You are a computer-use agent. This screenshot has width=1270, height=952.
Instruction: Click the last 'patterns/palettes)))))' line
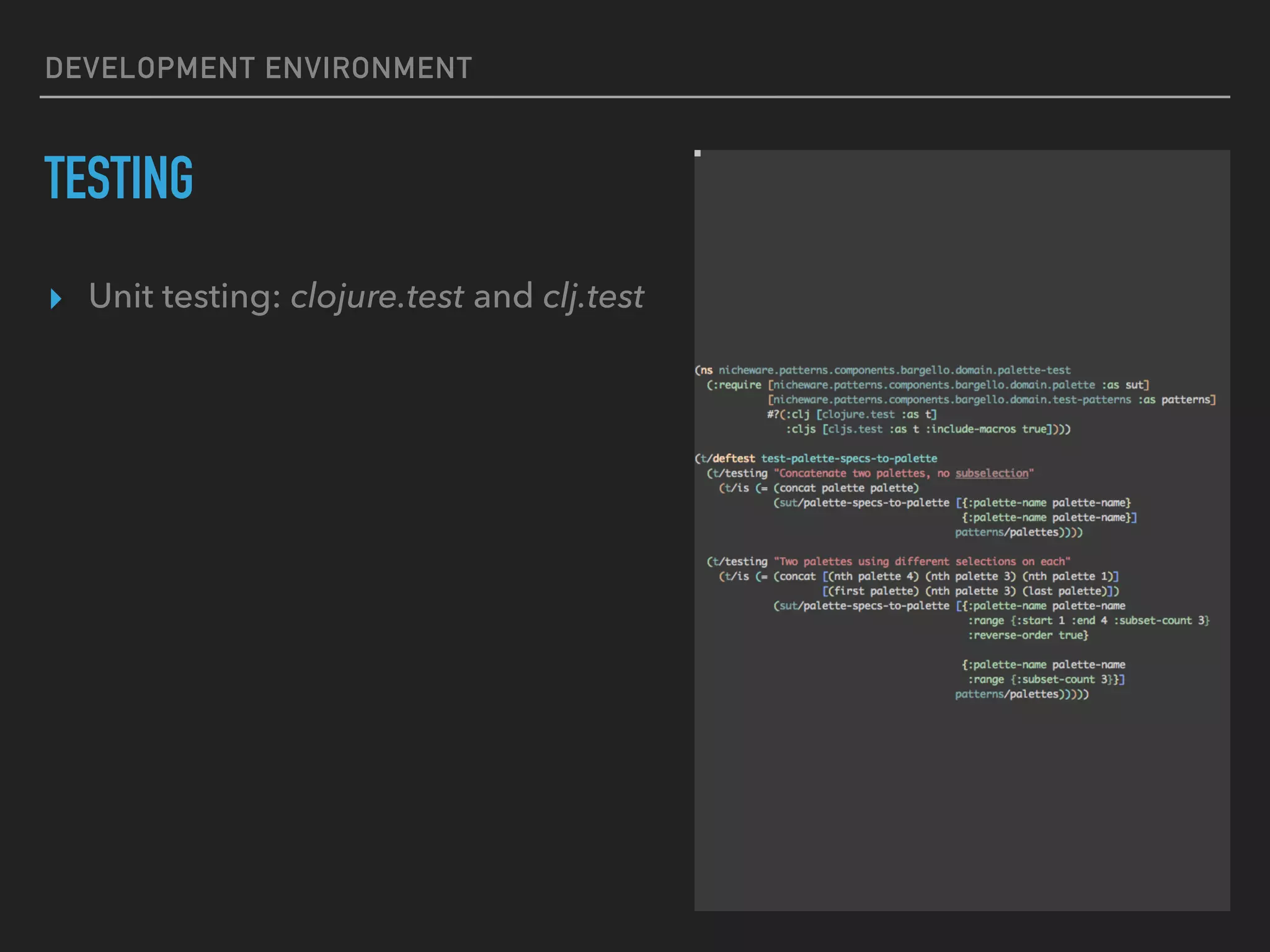[x=1022, y=694]
